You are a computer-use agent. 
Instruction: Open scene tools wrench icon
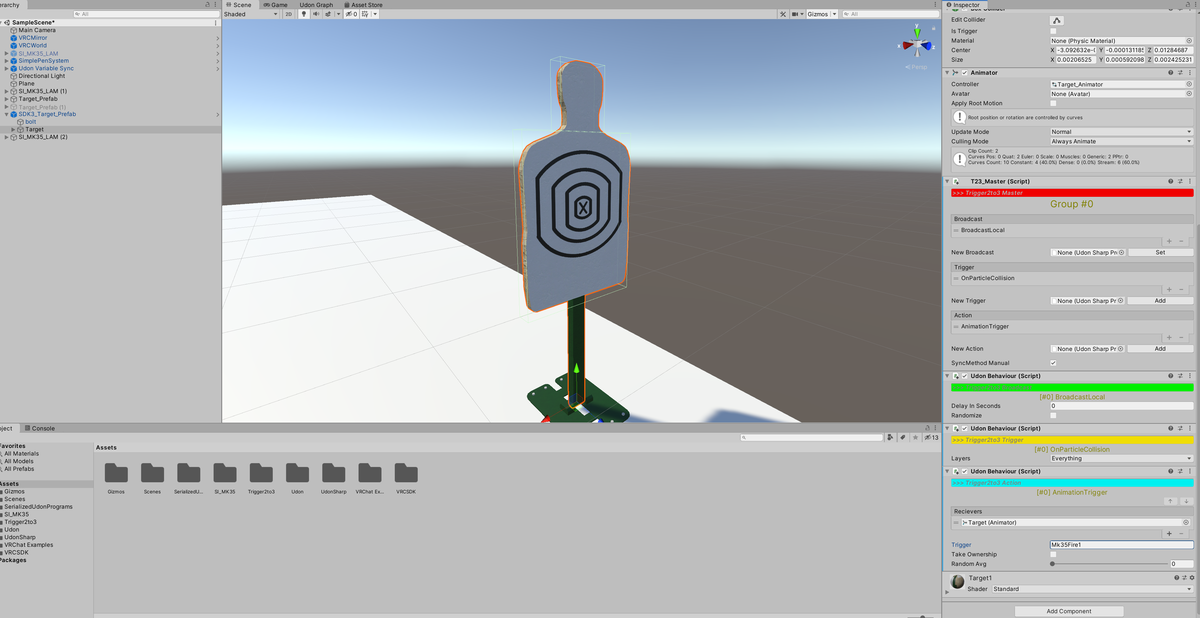coord(782,14)
